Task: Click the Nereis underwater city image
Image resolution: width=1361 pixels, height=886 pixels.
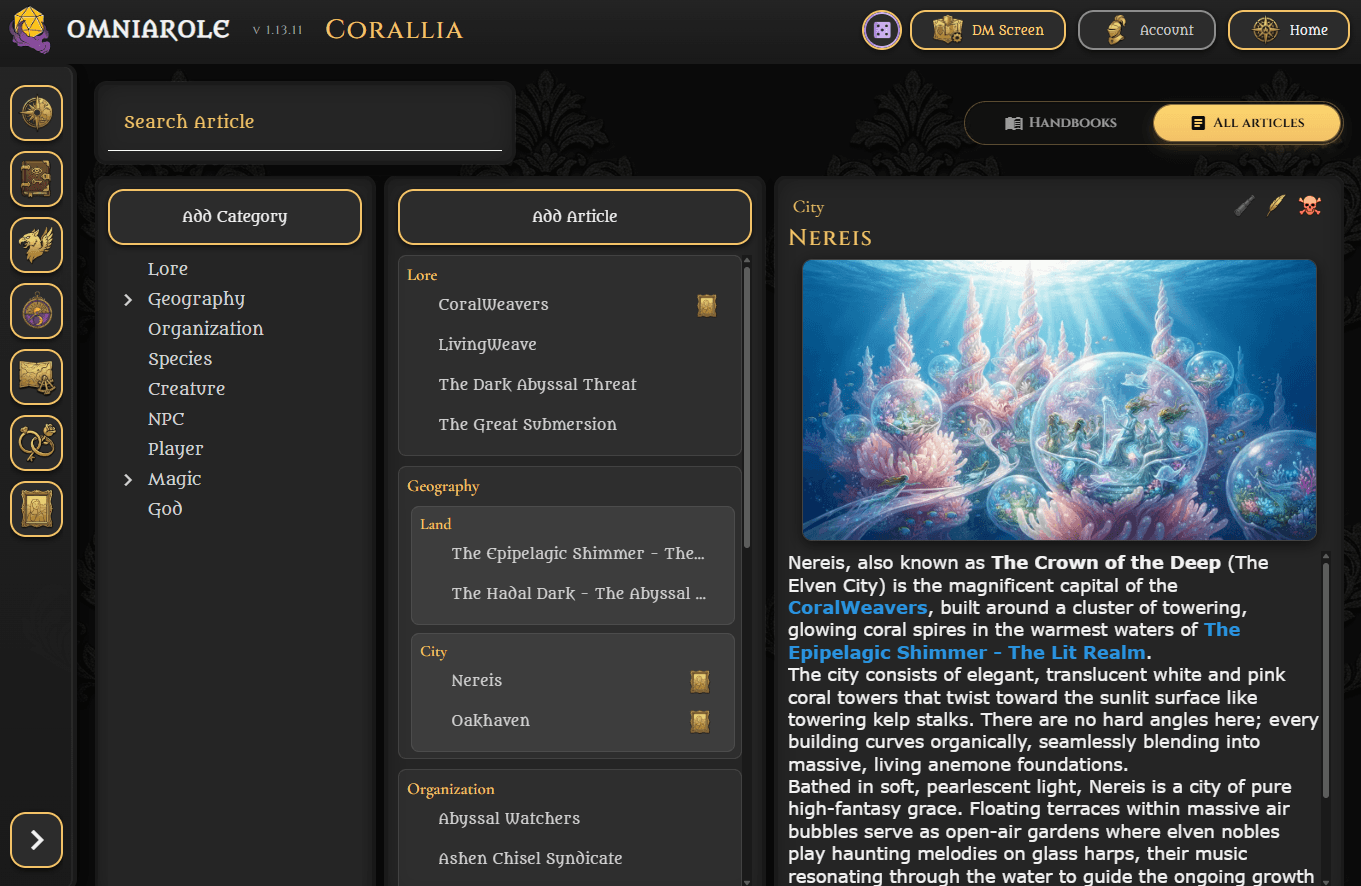Action: point(1059,400)
